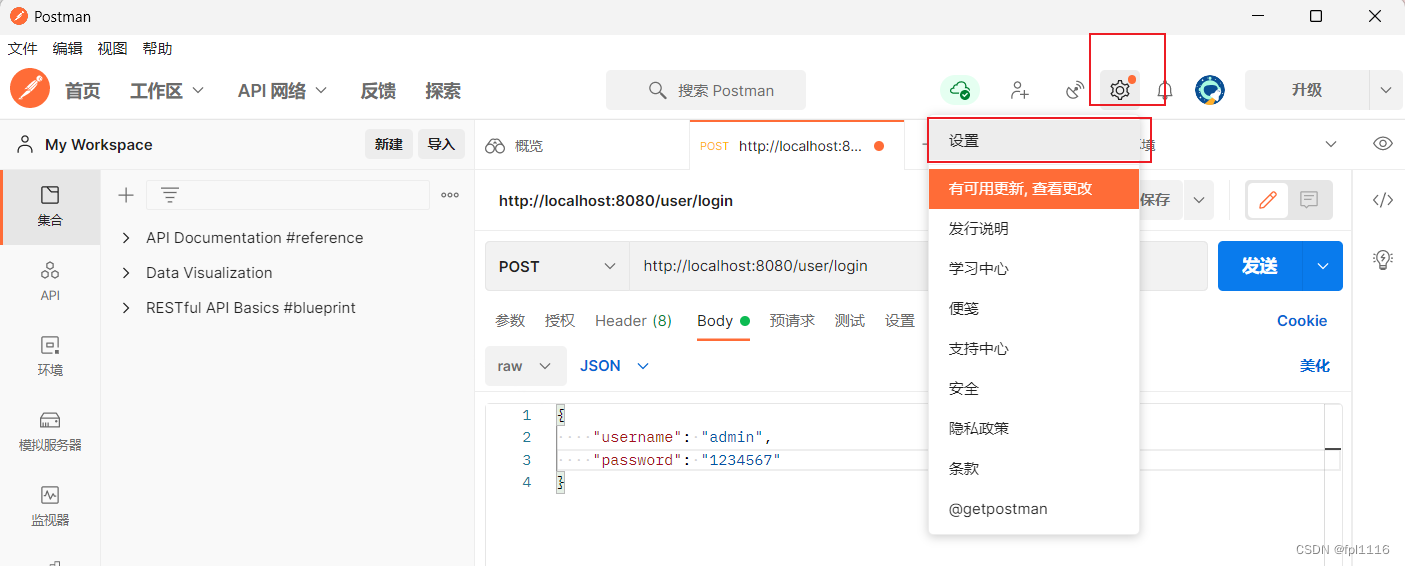This screenshot has width=1405, height=566.
Task: Open the POST method dropdown
Action: (x=557, y=266)
